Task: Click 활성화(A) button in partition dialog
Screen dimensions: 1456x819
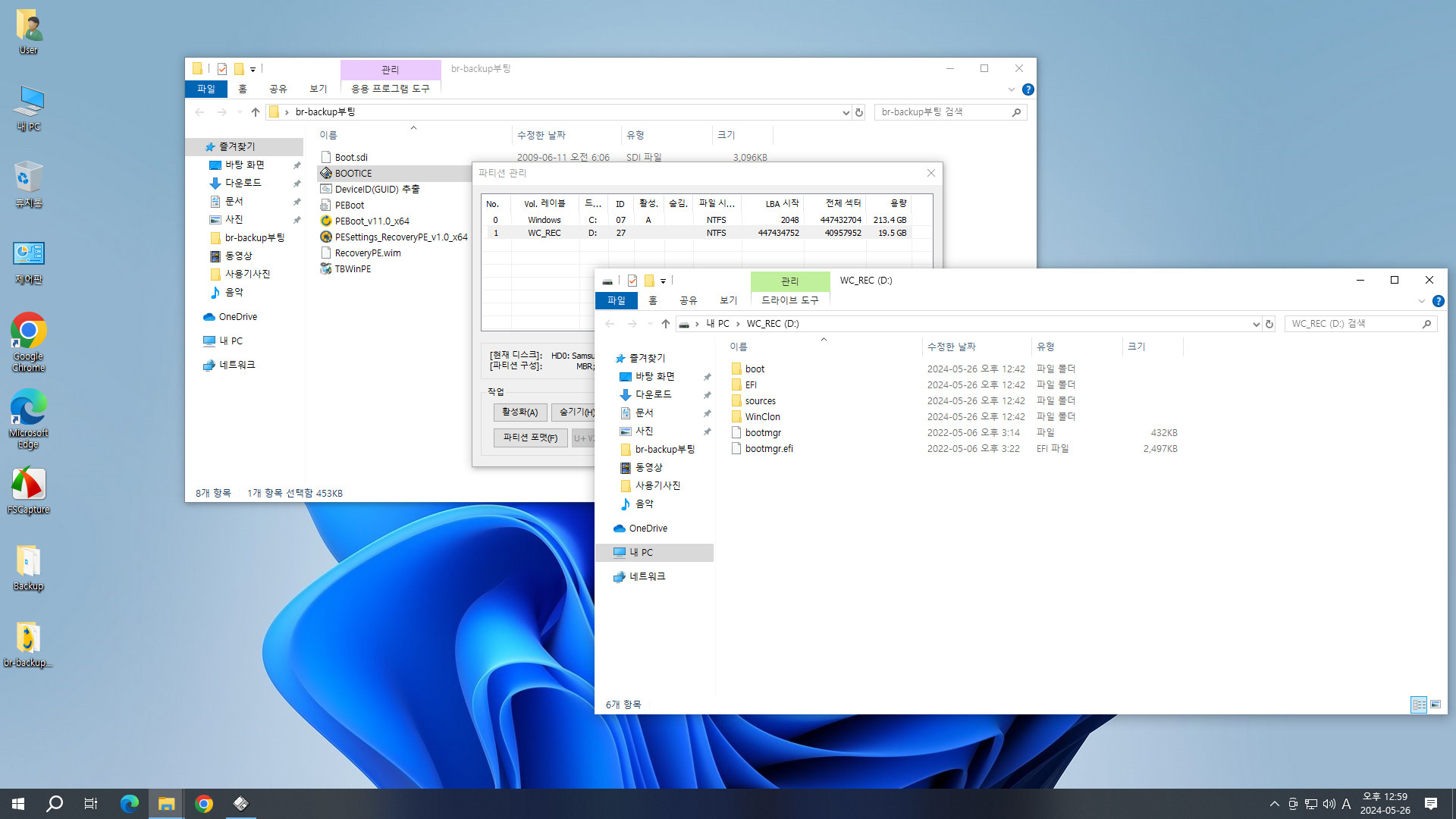Action: (x=520, y=413)
